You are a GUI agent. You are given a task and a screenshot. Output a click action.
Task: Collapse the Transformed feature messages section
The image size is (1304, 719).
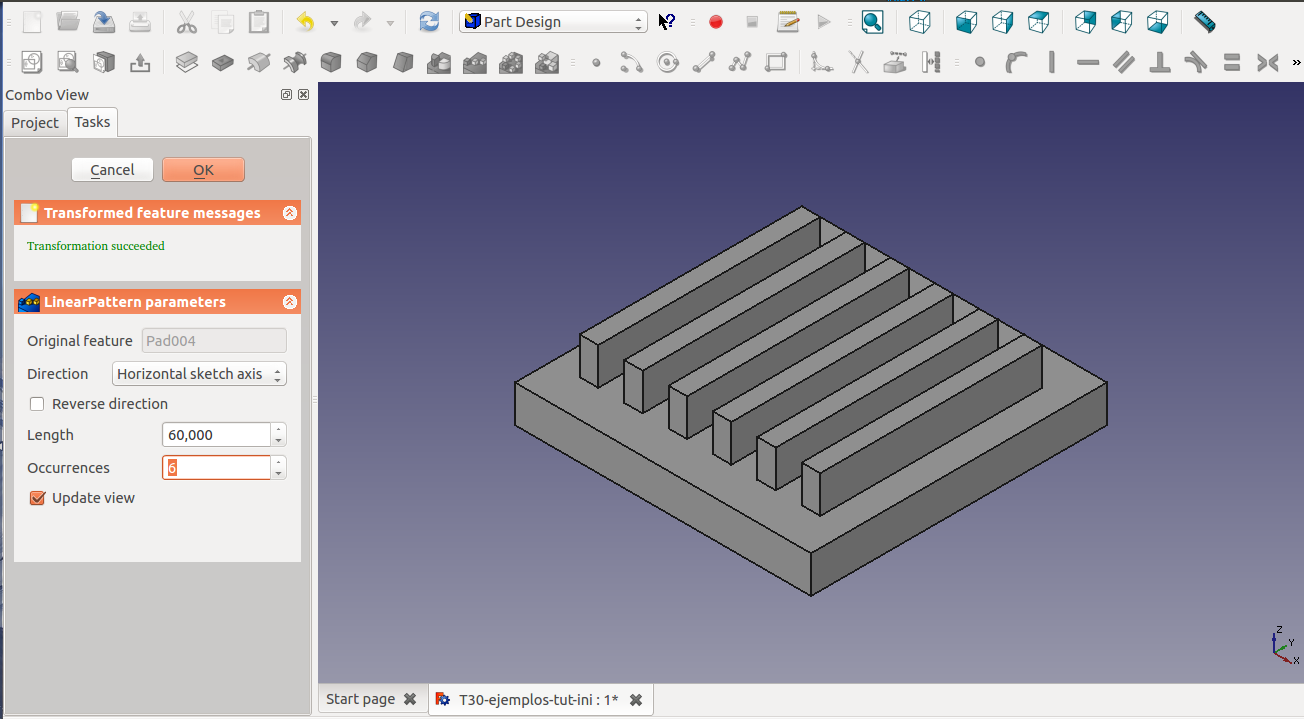289,213
